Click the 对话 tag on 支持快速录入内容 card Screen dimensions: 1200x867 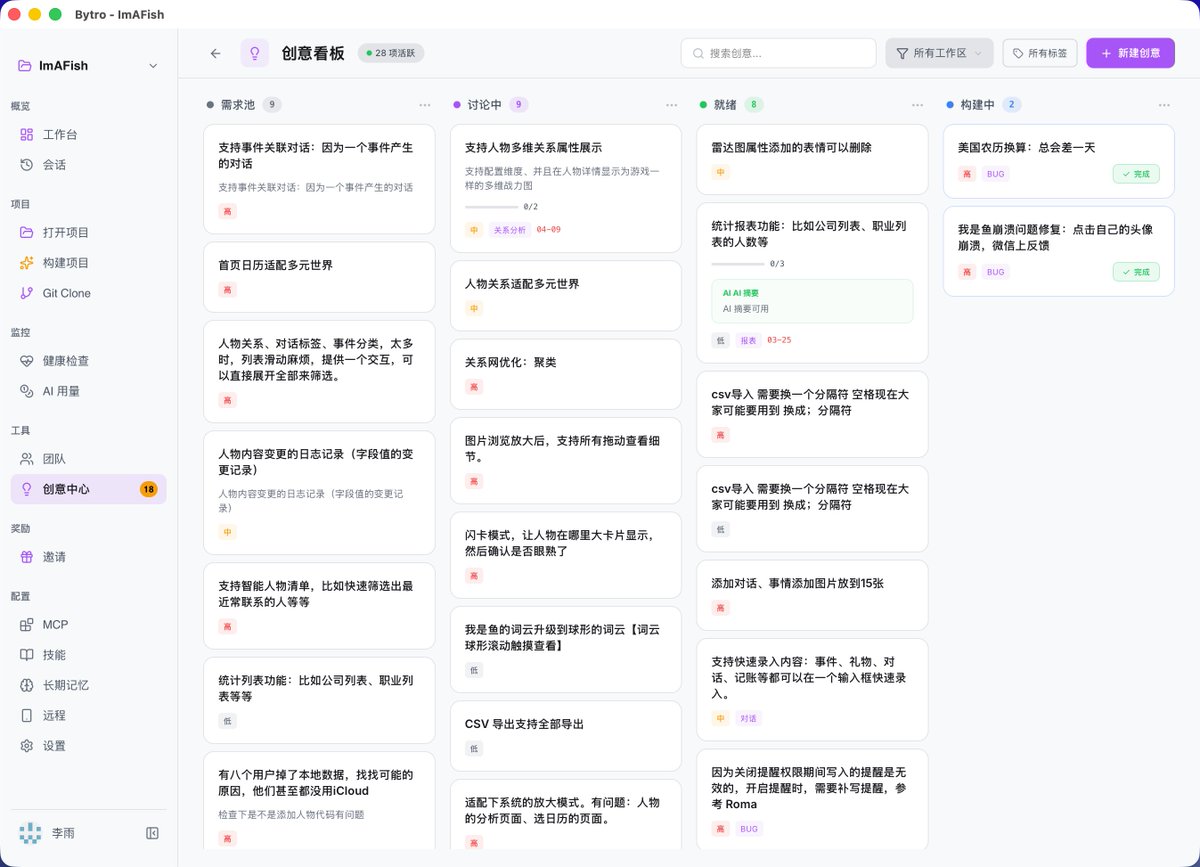click(748, 718)
